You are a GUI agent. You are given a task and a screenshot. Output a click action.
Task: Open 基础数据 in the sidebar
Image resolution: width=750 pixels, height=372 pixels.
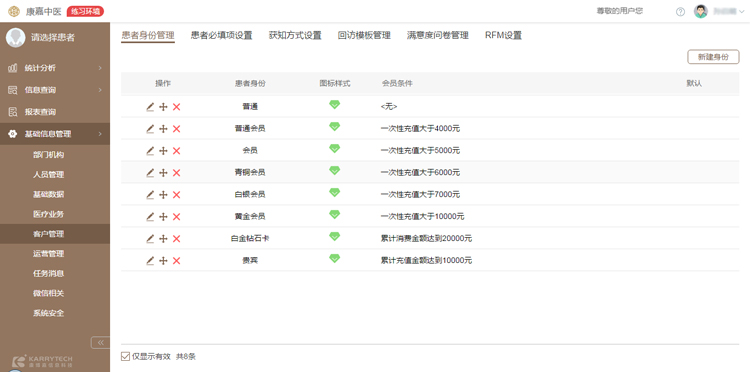(x=48, y=194)
